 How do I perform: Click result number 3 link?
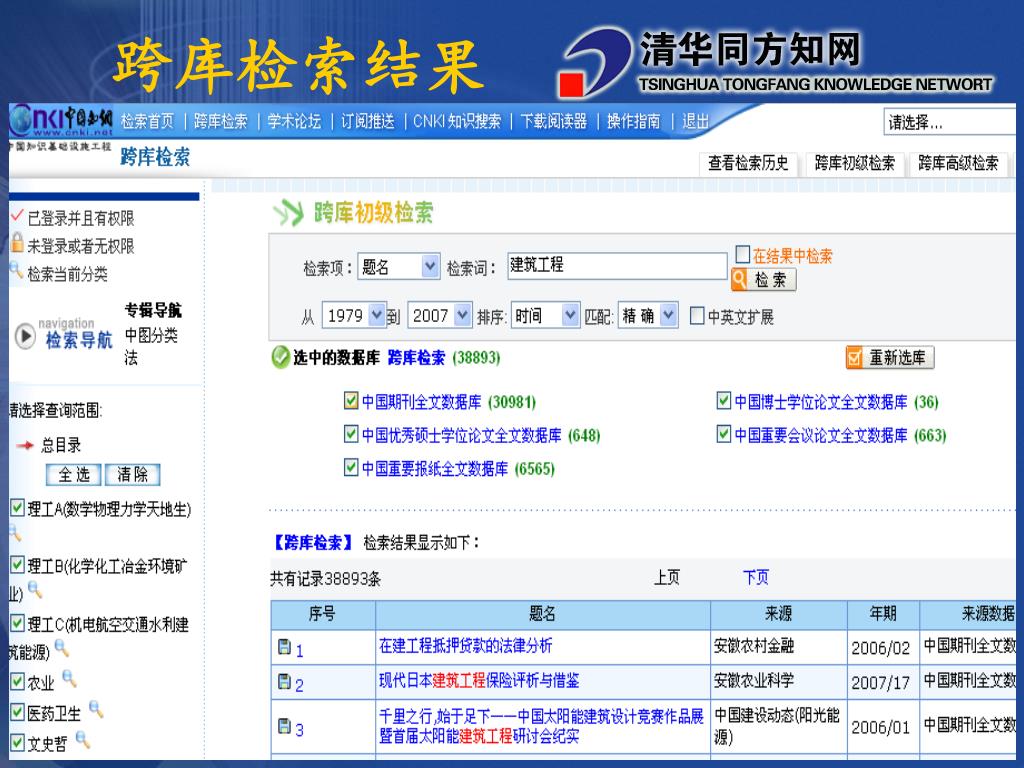(299, 729)
